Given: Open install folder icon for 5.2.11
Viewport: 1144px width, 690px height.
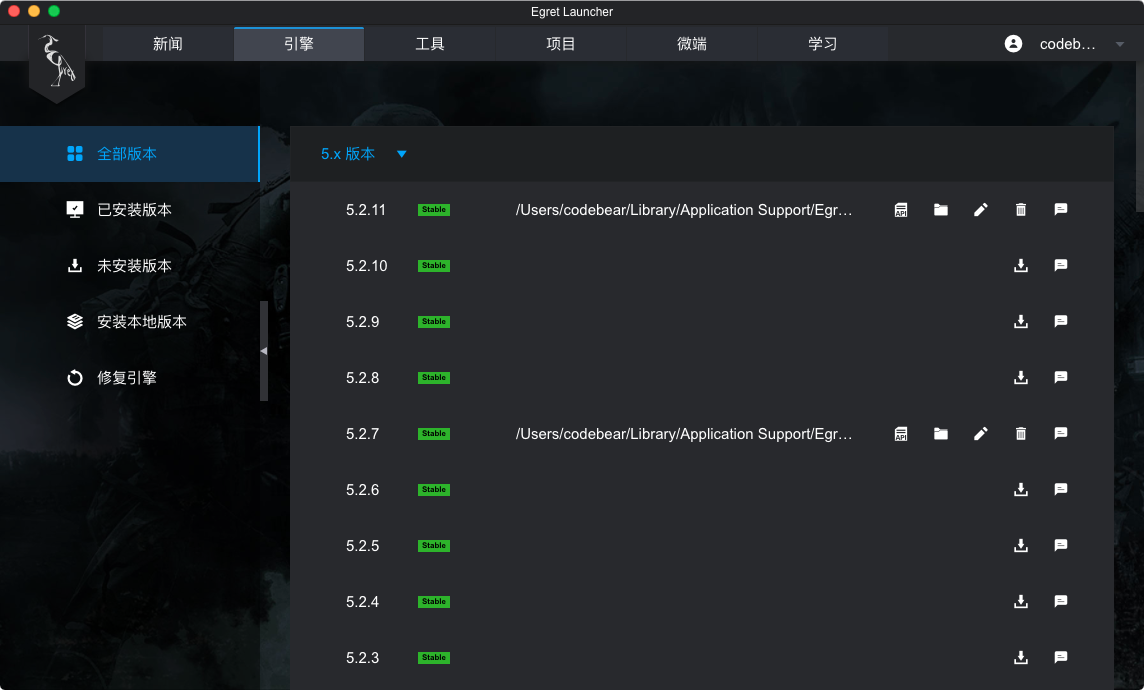Looking at the screenshot, I should (941, 210).
